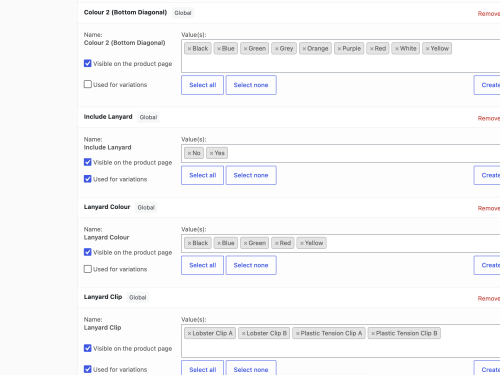The width and height of the screenshot is (500, 375).
Task: Remove Black tag from Colour 2 values
Action: (x=189, y=49)
